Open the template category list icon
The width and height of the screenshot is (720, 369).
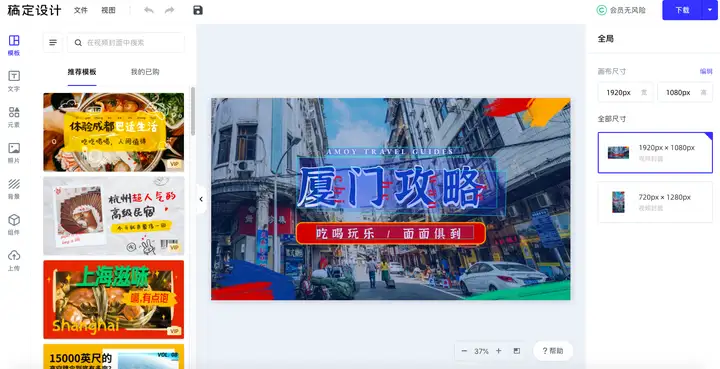coord(53,43)
